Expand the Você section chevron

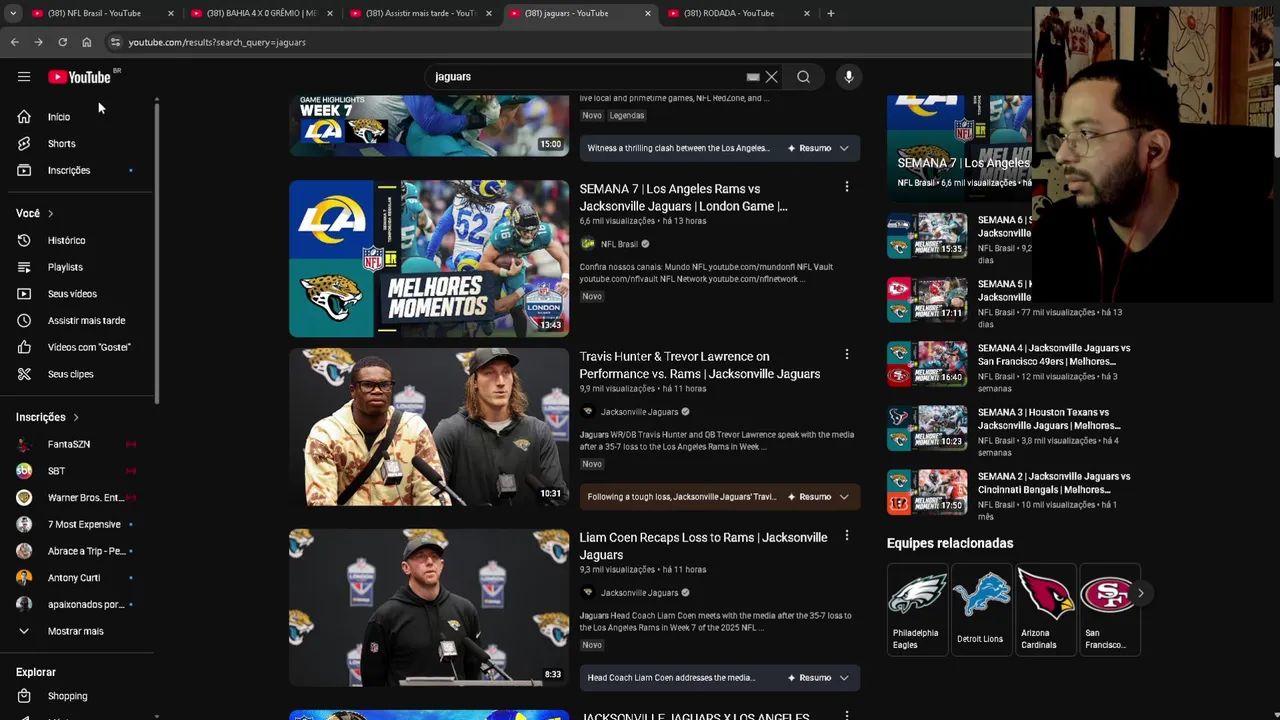tap(50, 213)
